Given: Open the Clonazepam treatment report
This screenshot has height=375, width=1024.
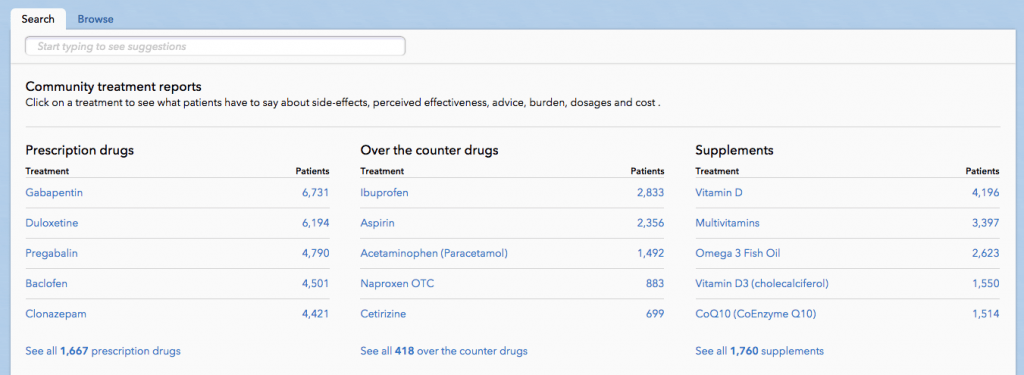Looking at the screenshot, I should coord(56,314).
